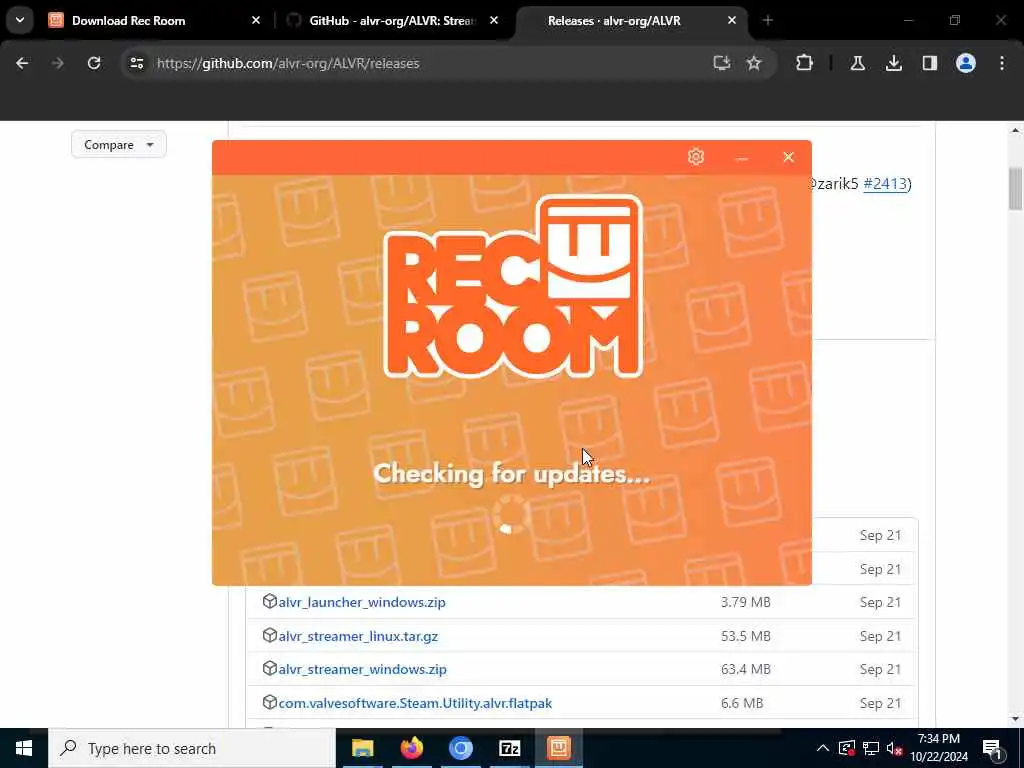Click the 63.4 MB file size
This screenshot has width=1024, height=768.
click(746, 669)
